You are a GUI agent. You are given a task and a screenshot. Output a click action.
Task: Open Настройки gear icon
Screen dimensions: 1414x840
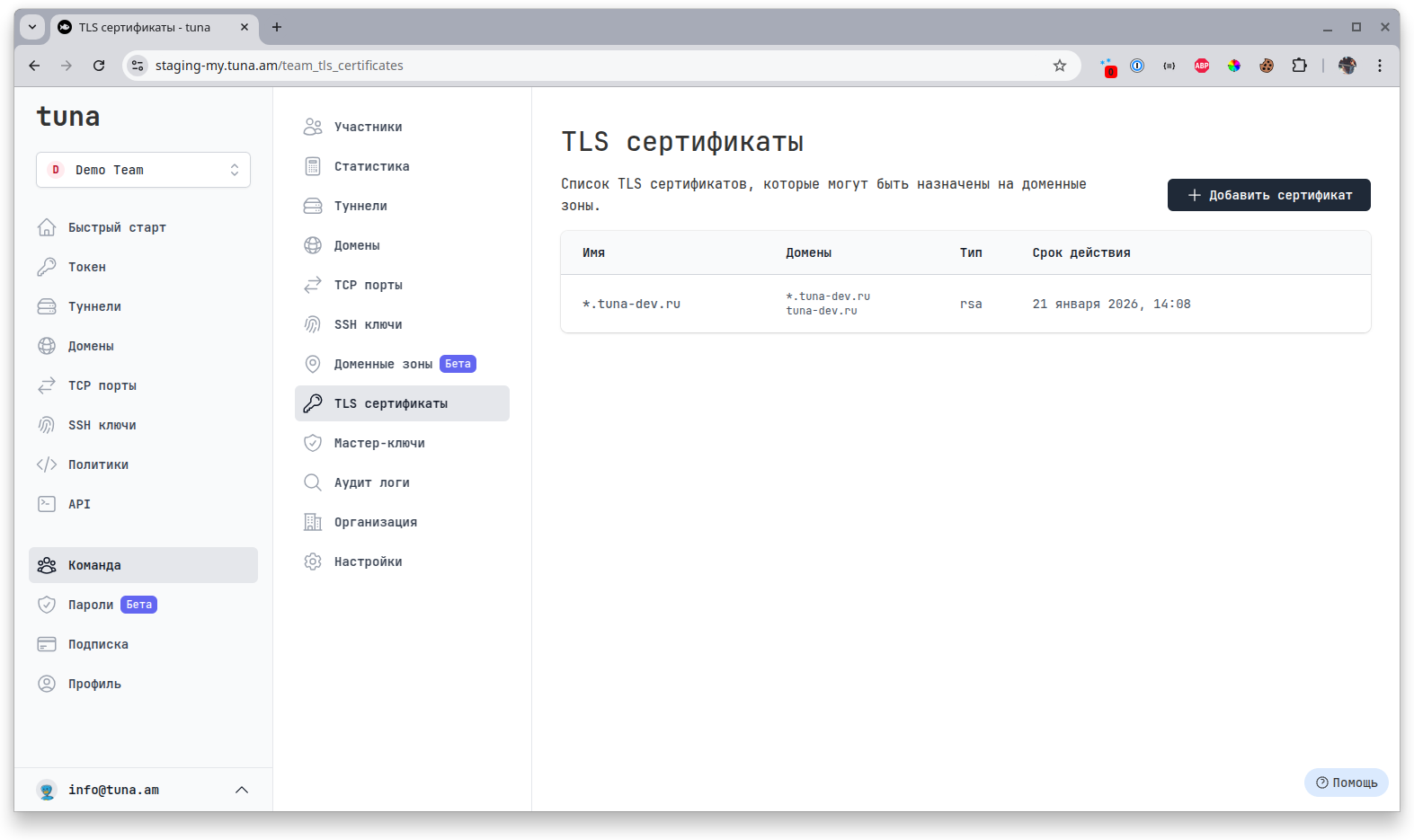(313, 561)
